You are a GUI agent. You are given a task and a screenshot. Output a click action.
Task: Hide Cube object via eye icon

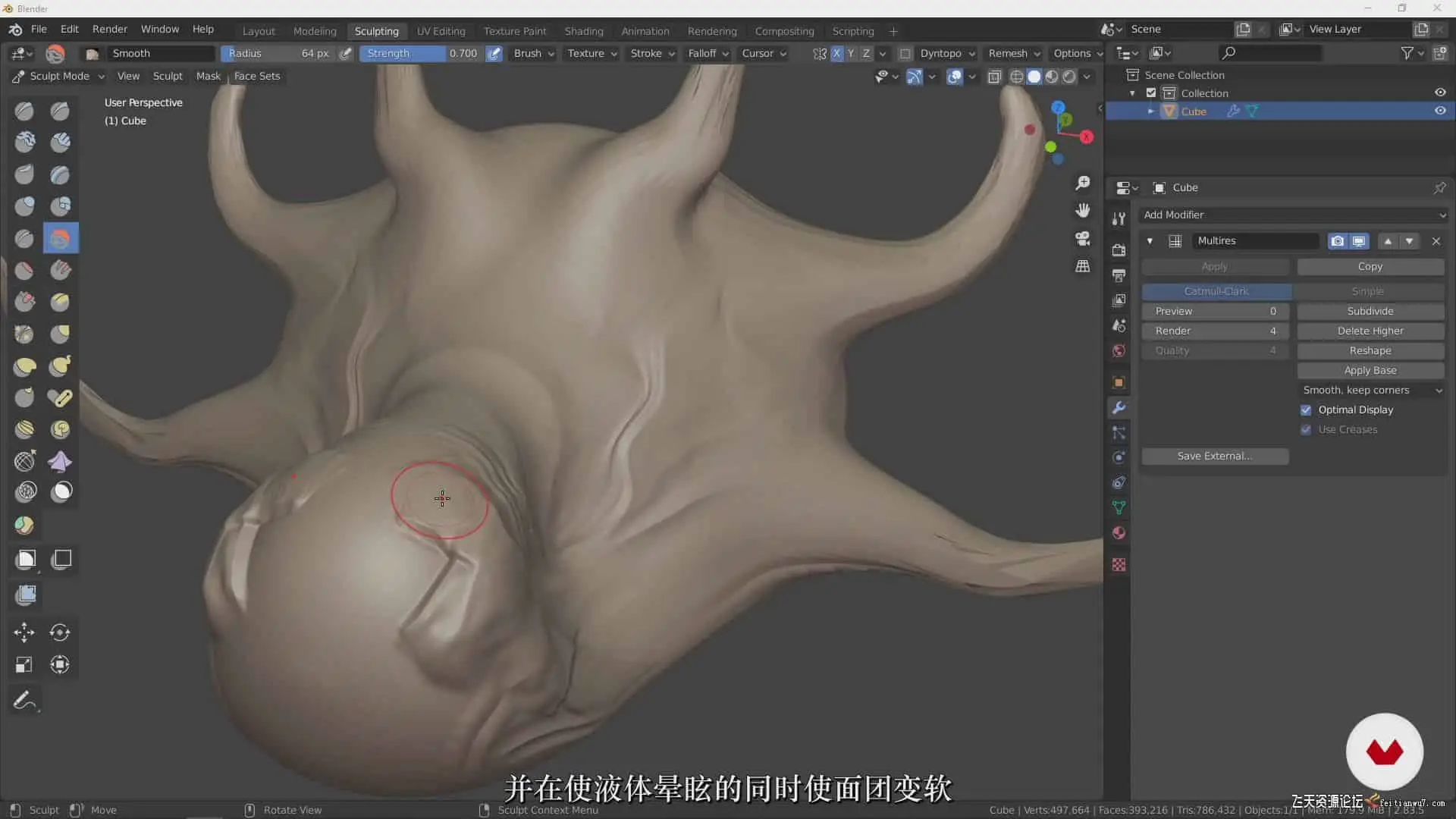coord(1440,111)
